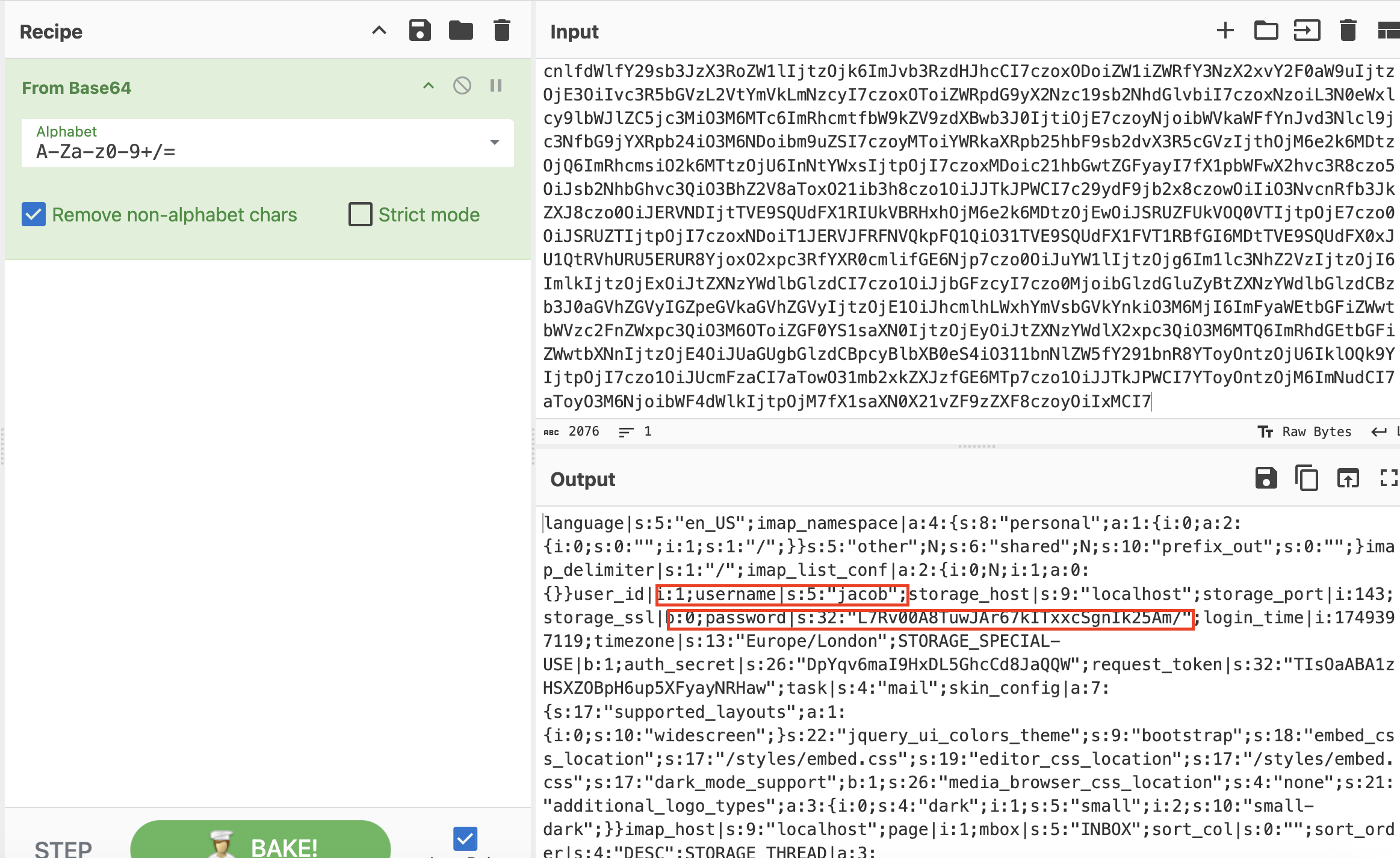
Task: Toggle the Auto Bake checkbox
Action: point(465,838)
